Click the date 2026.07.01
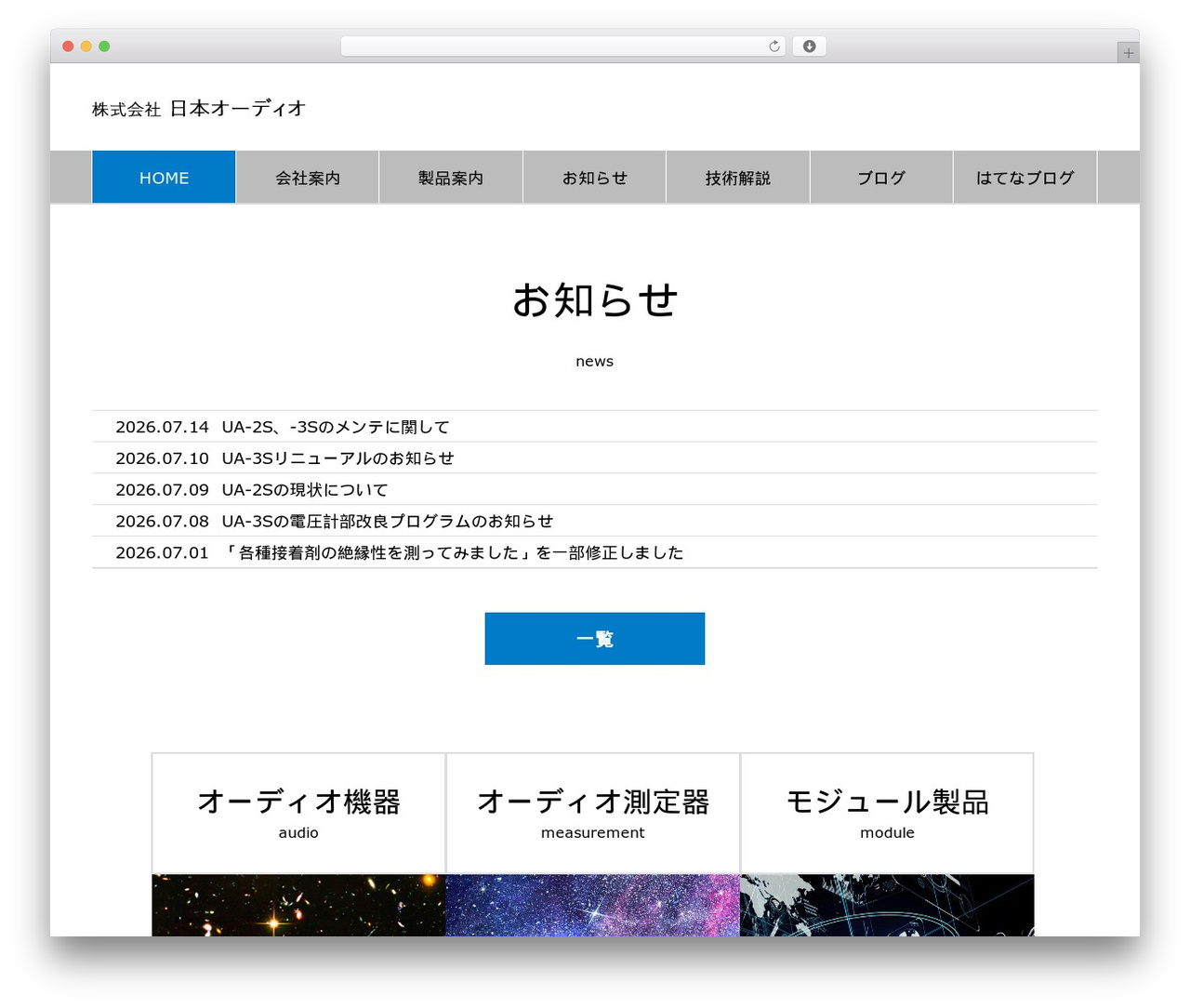This screenshot has width=1190, height=1008. [162, 553]
